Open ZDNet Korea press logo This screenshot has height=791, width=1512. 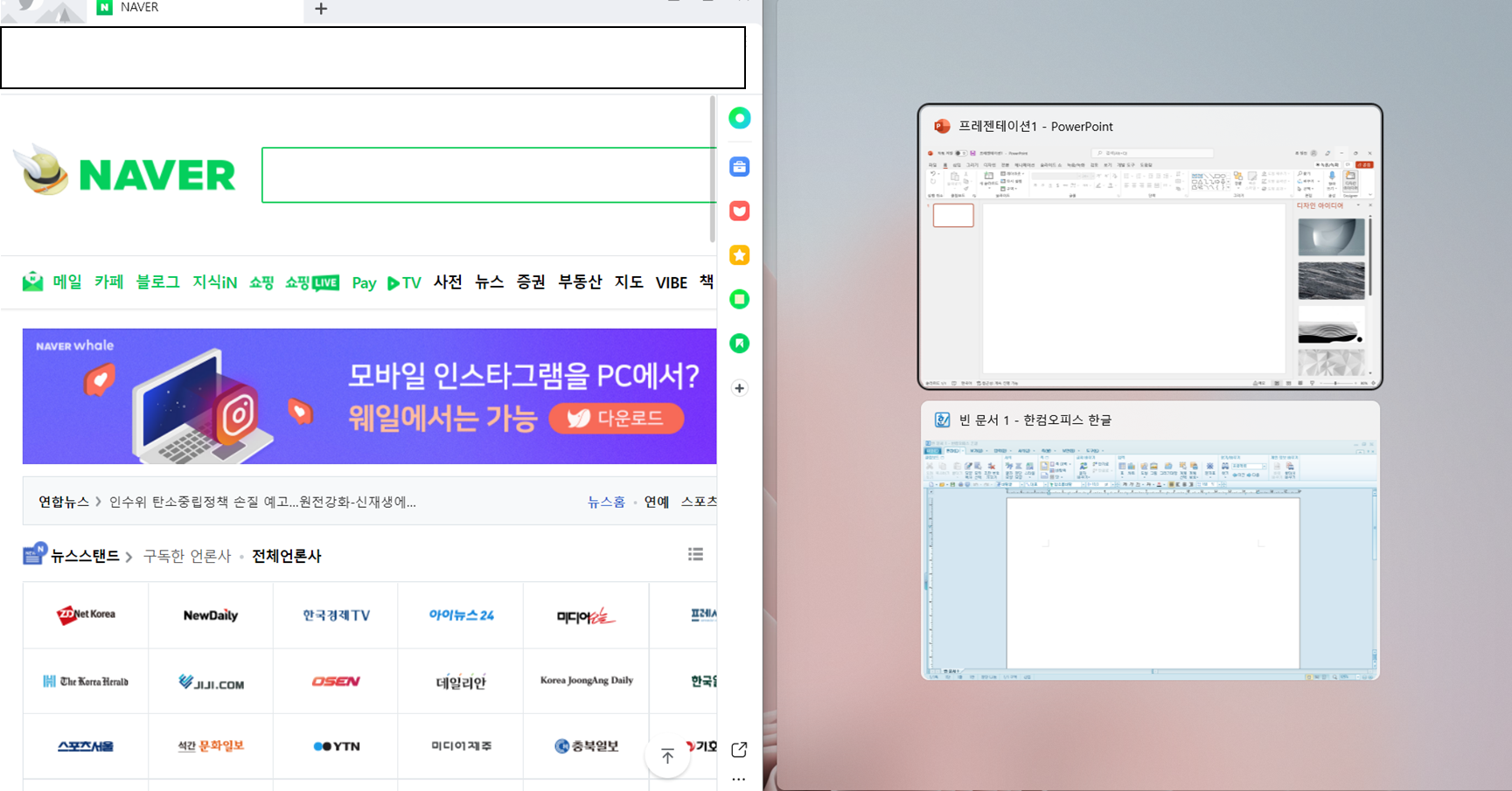tap(86, 615)
